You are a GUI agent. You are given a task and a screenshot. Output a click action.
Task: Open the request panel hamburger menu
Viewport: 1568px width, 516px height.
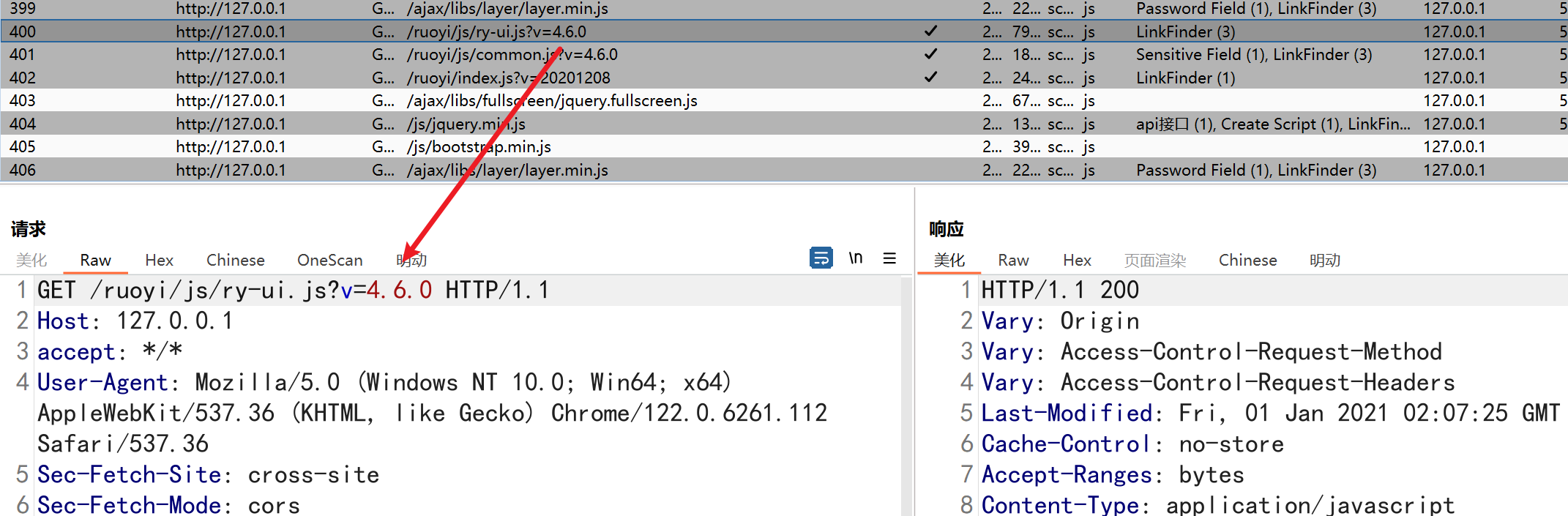(889, 258)
